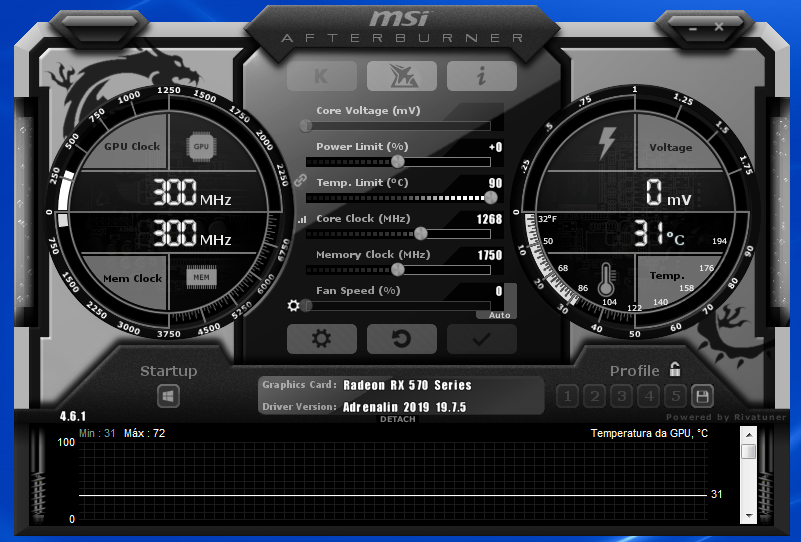Apply settings with the checkmark button
The image size is (801, 542).
click(x=482, y=339)
